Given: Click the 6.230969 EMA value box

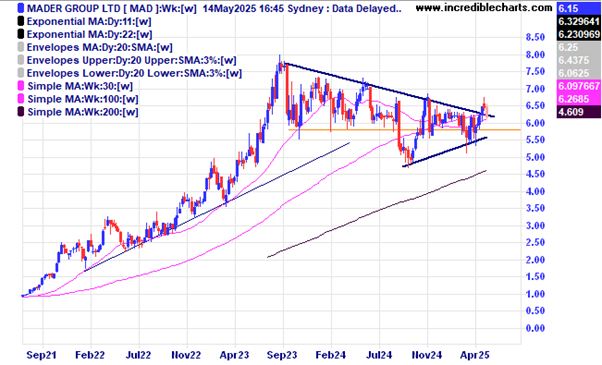Looking at the screenshot, I should 579,34.
